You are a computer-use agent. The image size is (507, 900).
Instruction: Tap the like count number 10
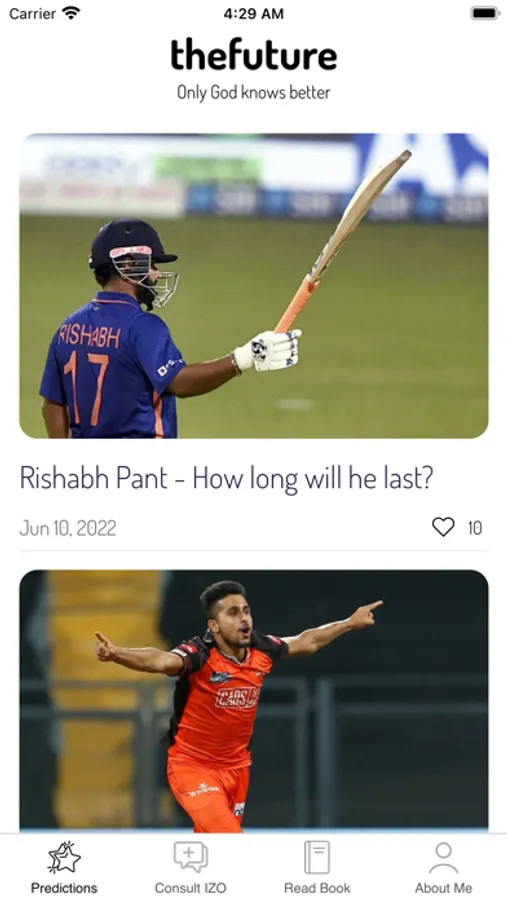point(475,527)
